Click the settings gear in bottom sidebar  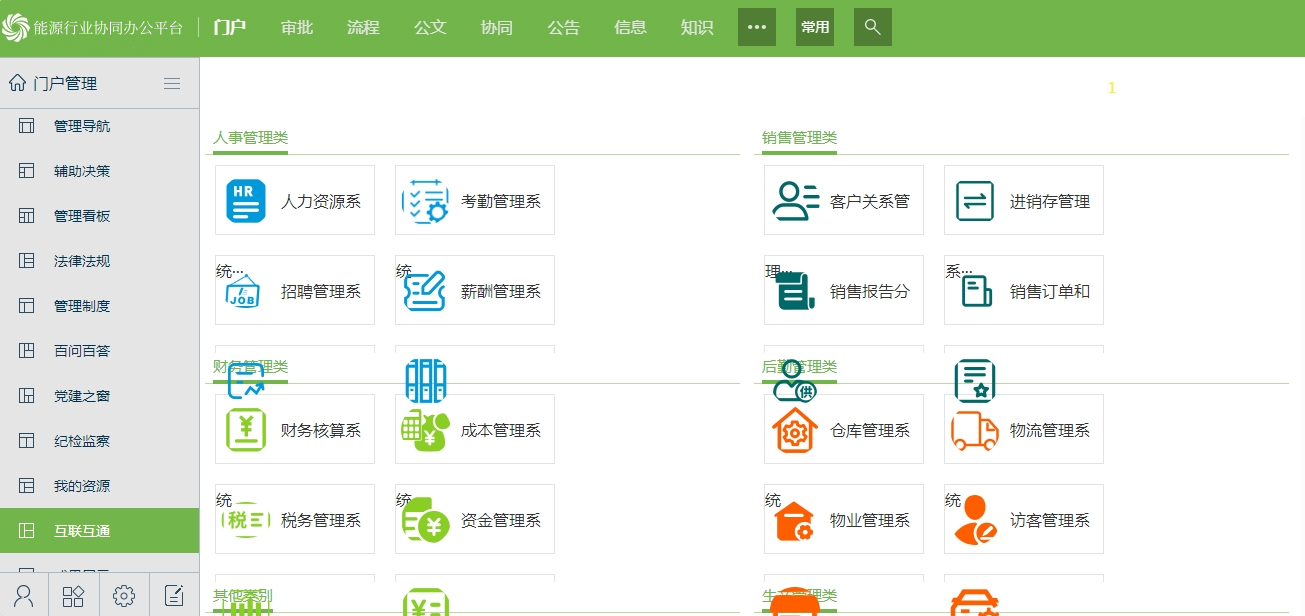pos(124,596)
